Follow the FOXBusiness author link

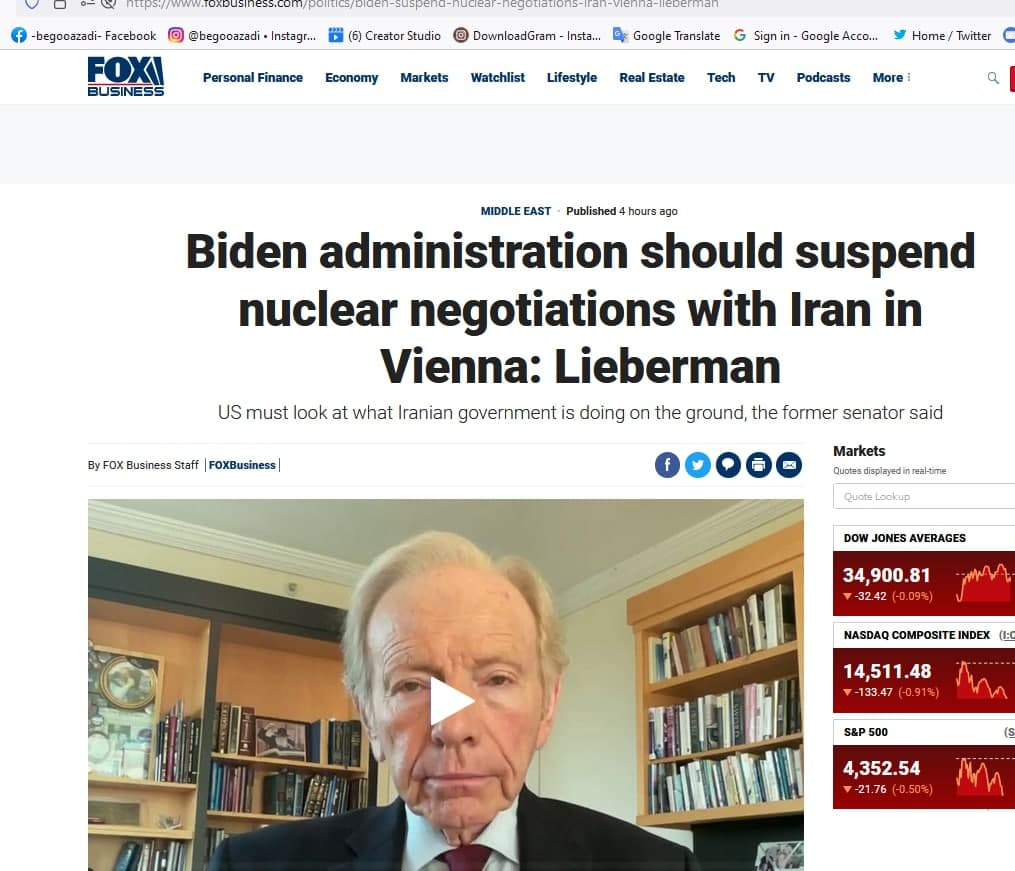(x=241, y=465)
